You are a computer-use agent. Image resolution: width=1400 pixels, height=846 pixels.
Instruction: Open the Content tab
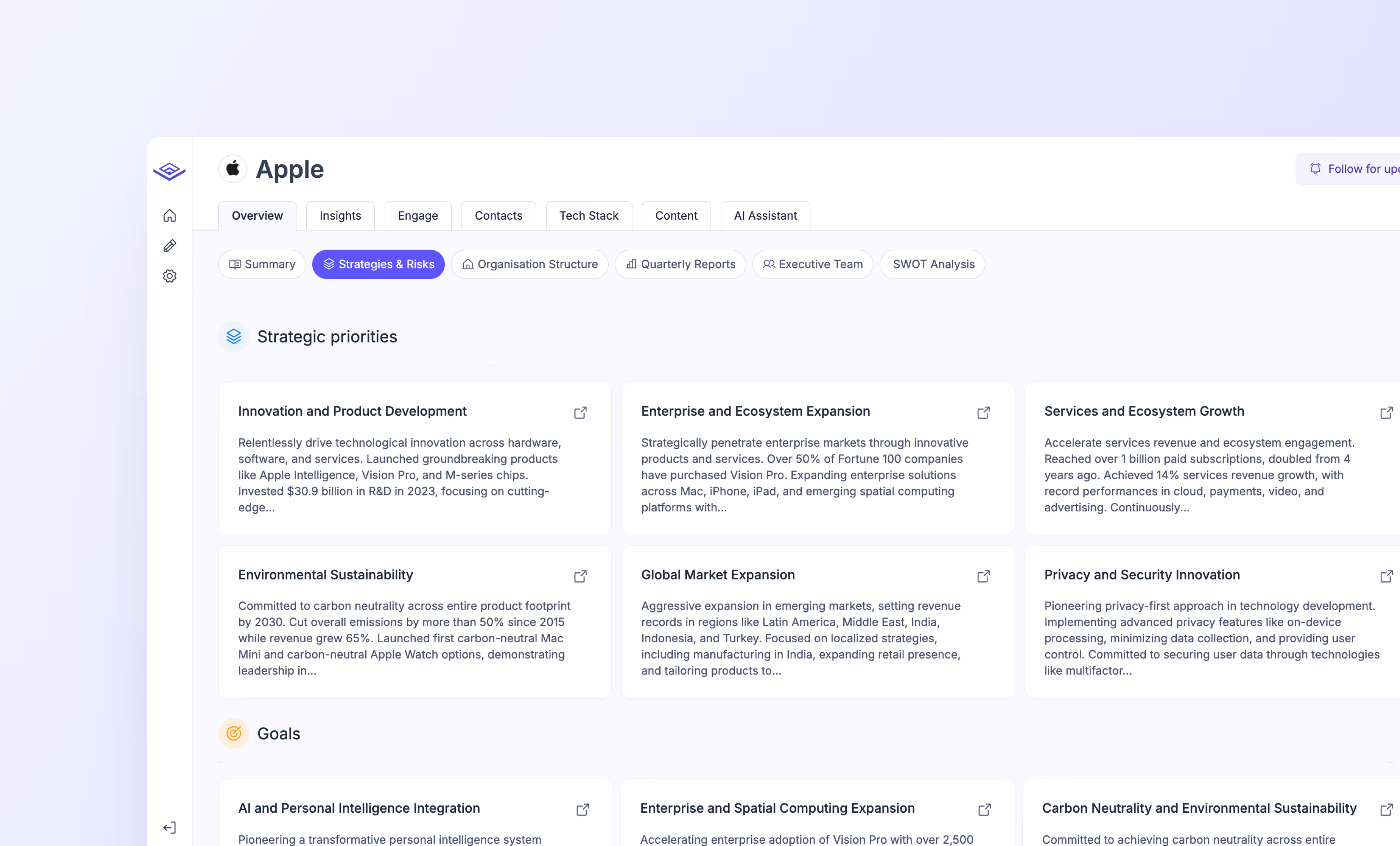click(x=676, y=216)
